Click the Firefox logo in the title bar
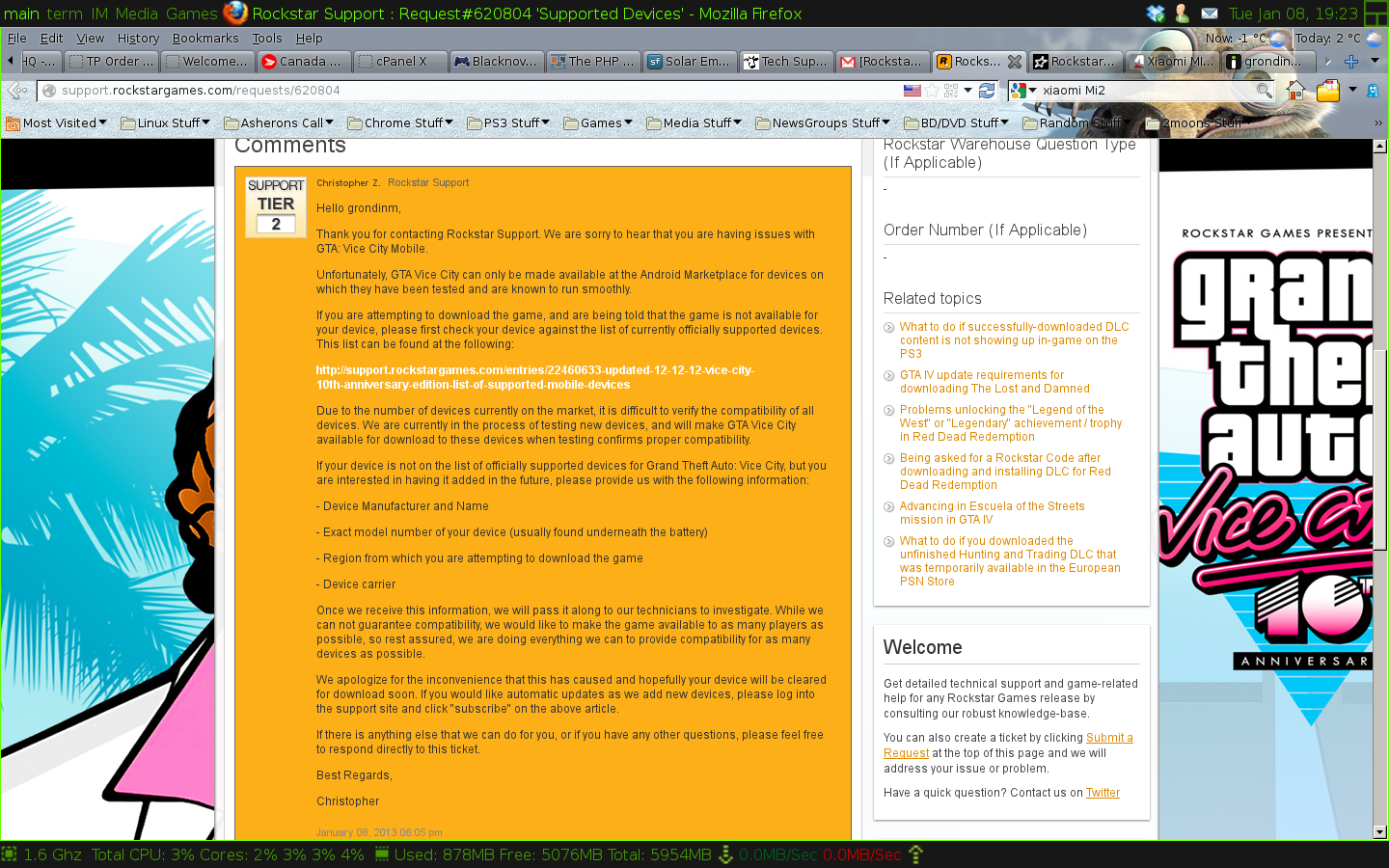 point(235,13)
